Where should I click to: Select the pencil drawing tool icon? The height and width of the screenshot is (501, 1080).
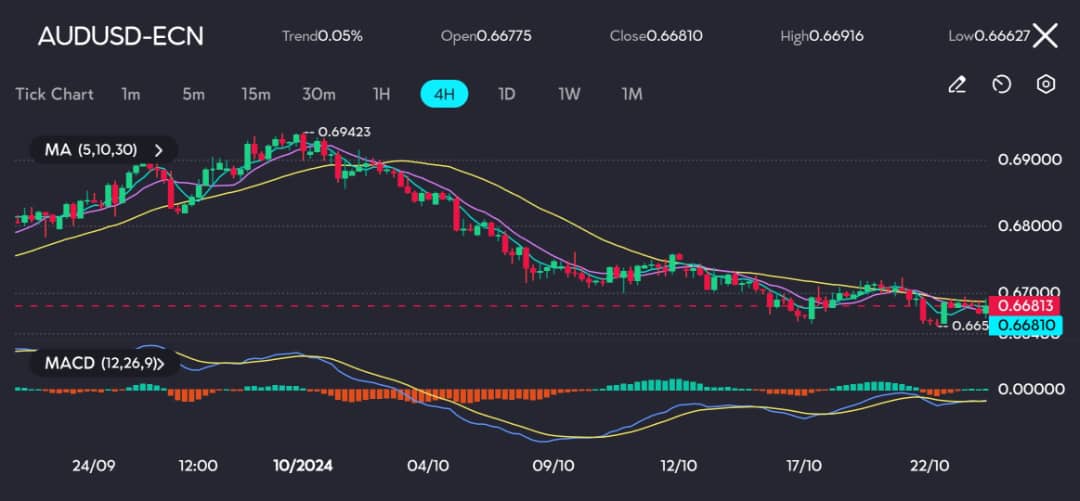[x=956, y=85]
